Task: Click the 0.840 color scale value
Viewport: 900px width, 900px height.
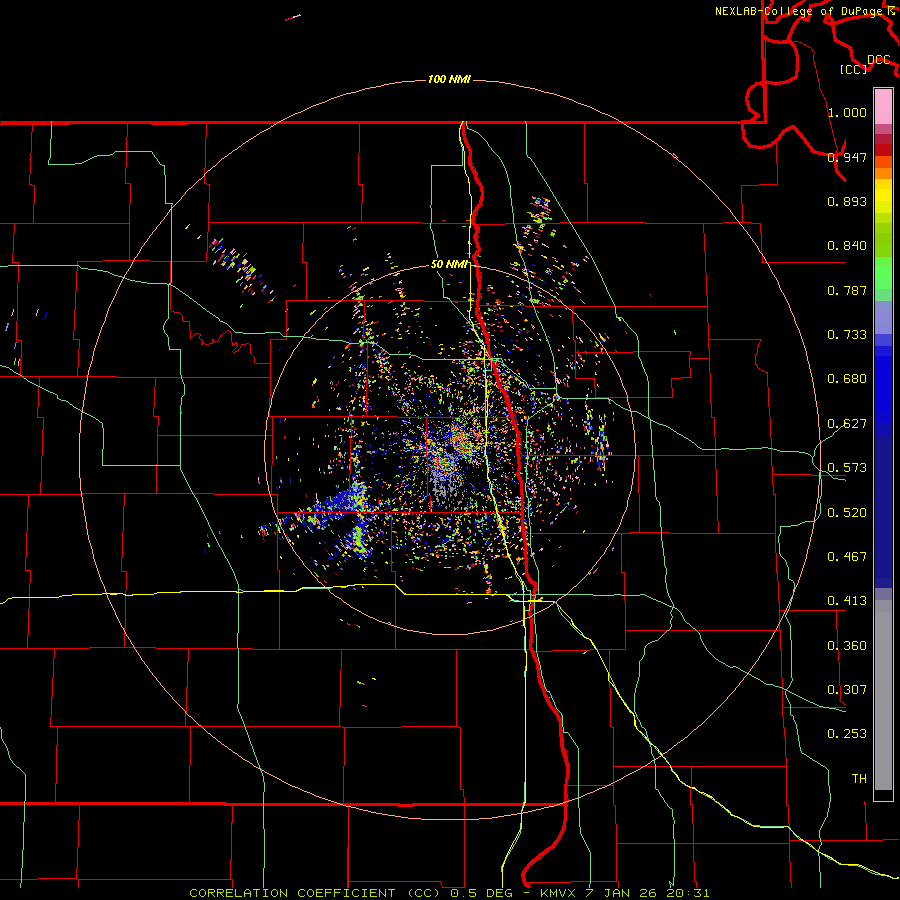Action: pyautogui.click(x=847, y=246)
